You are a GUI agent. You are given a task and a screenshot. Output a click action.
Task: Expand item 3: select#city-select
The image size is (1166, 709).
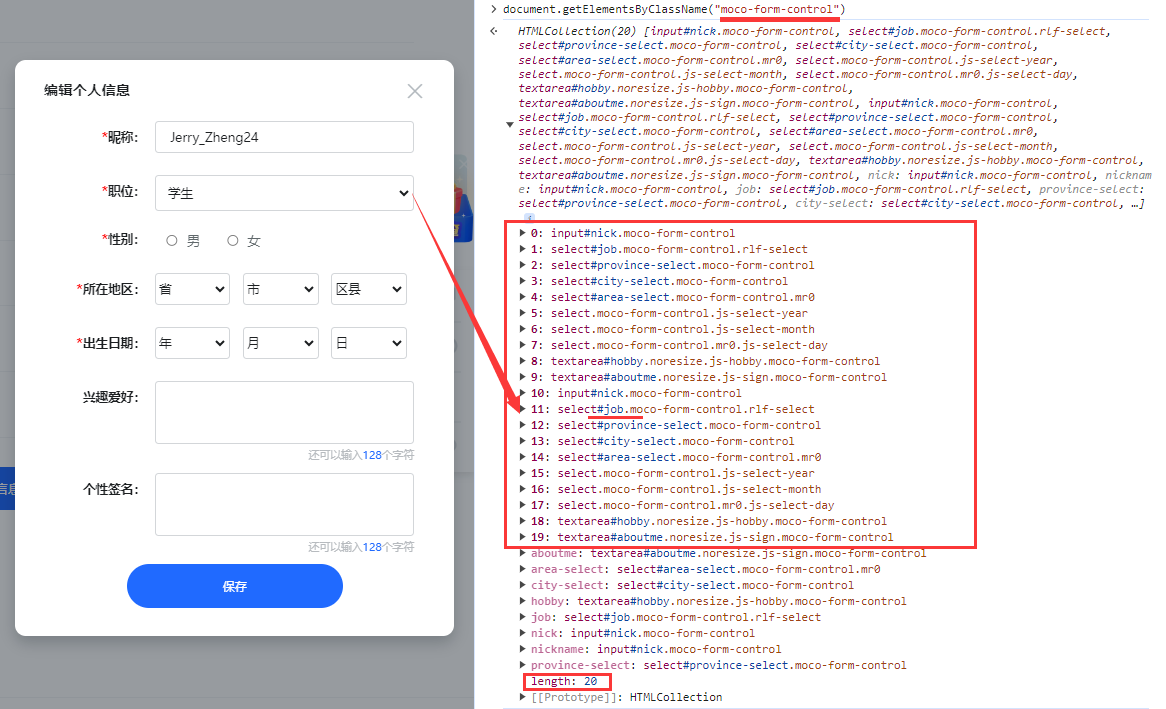tap(522, 281)
